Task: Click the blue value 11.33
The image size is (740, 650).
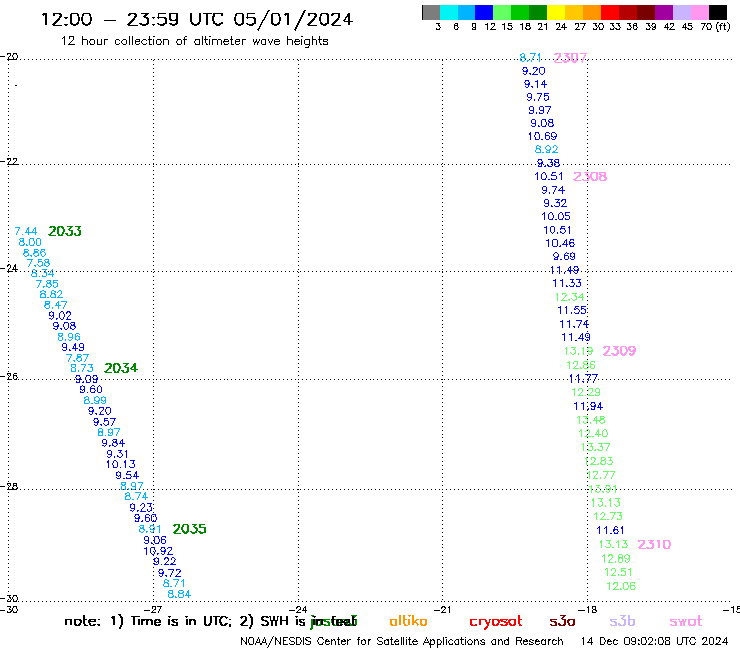Action: (x=567, y=283)
